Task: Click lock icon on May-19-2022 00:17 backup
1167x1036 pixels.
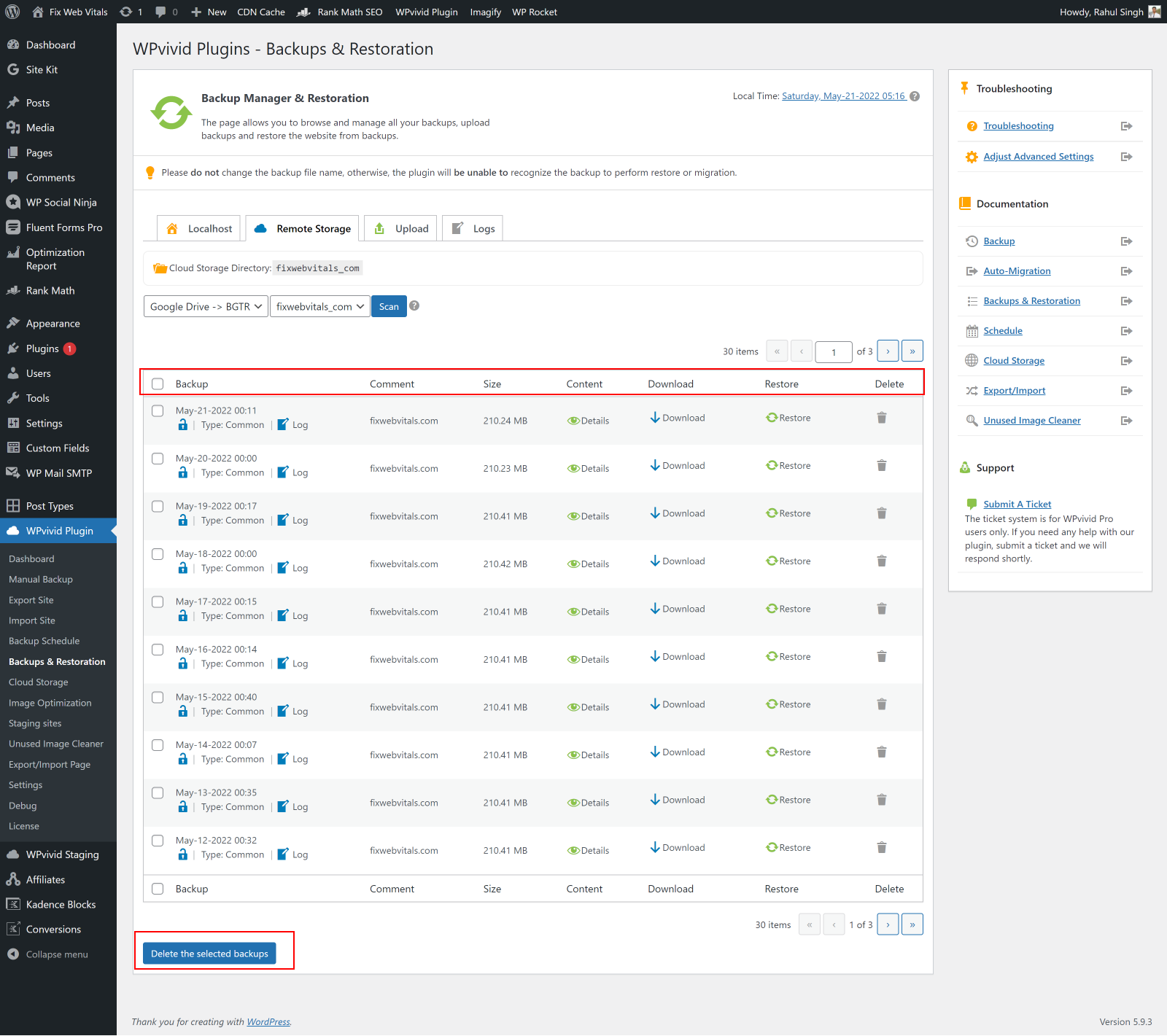Action: [183, 521]
